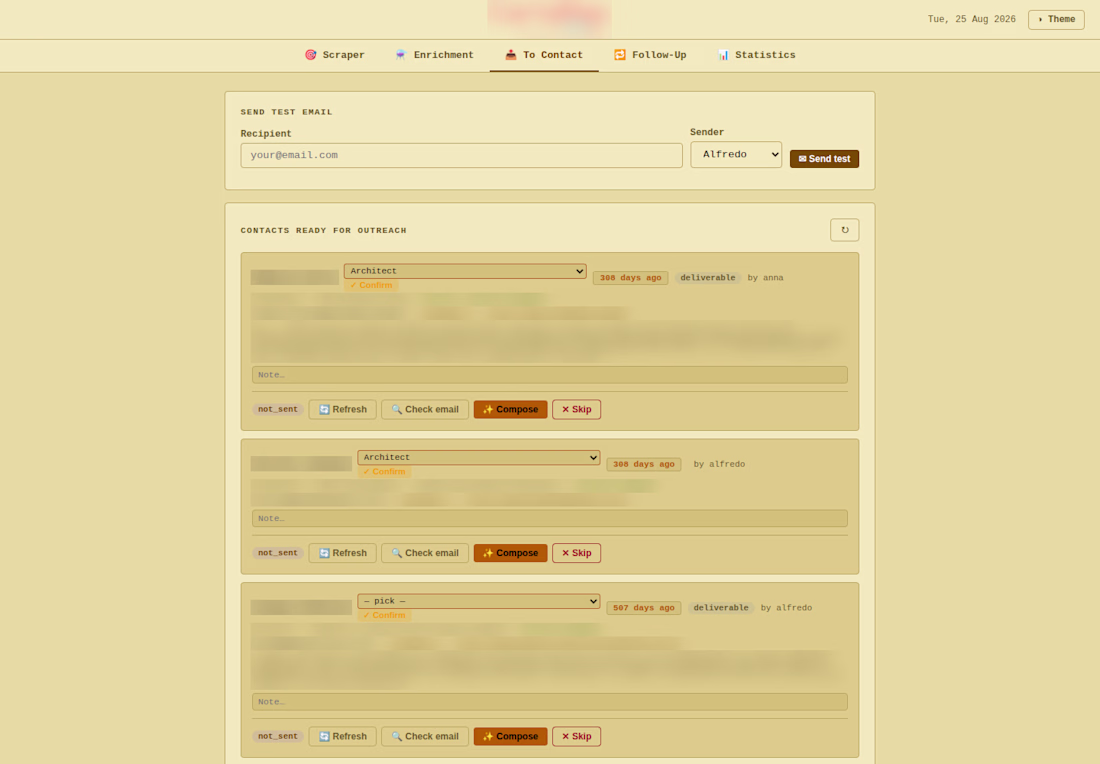This screenshot has width=1100, height=764.
Task: Click Note field in the middle contact card
Action: [549, 518]
